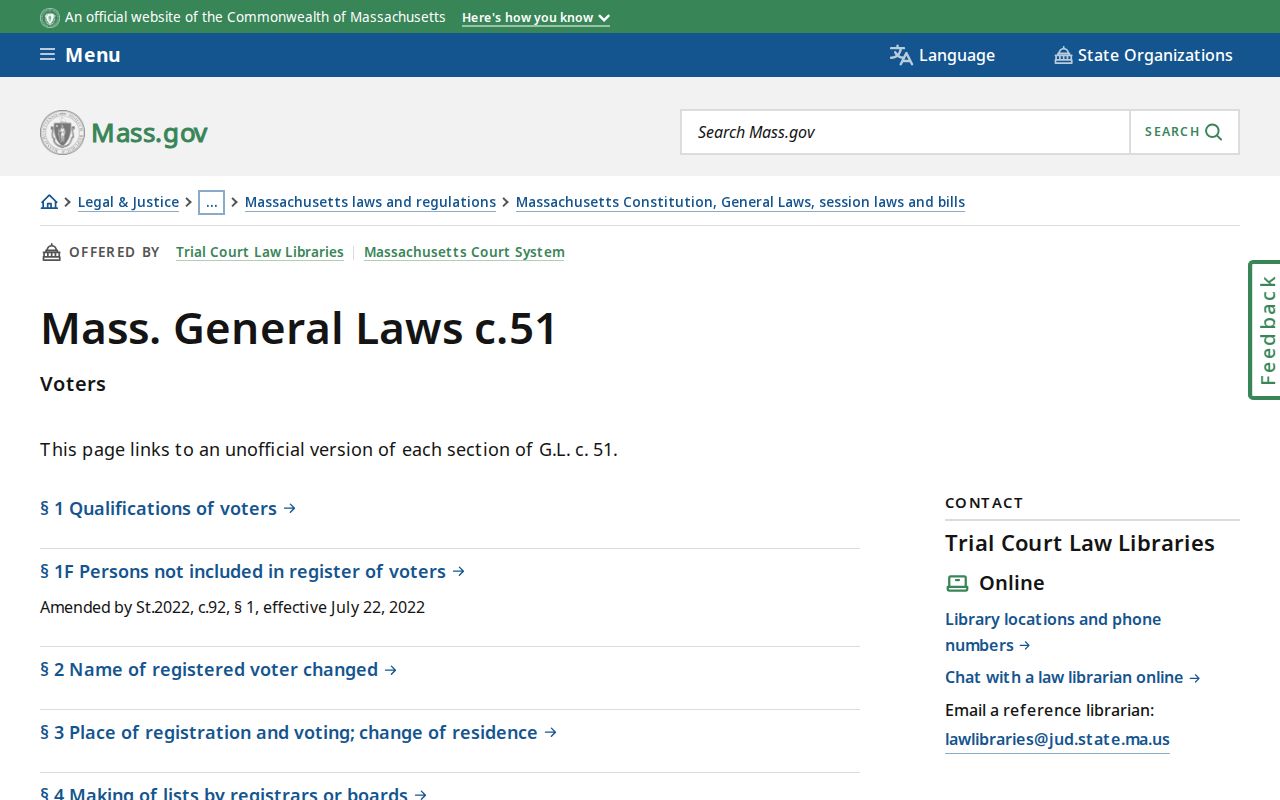The image size is (1280, 800).
Task: Click the Menu label in navigation bar
Action: tap(93, 55)
